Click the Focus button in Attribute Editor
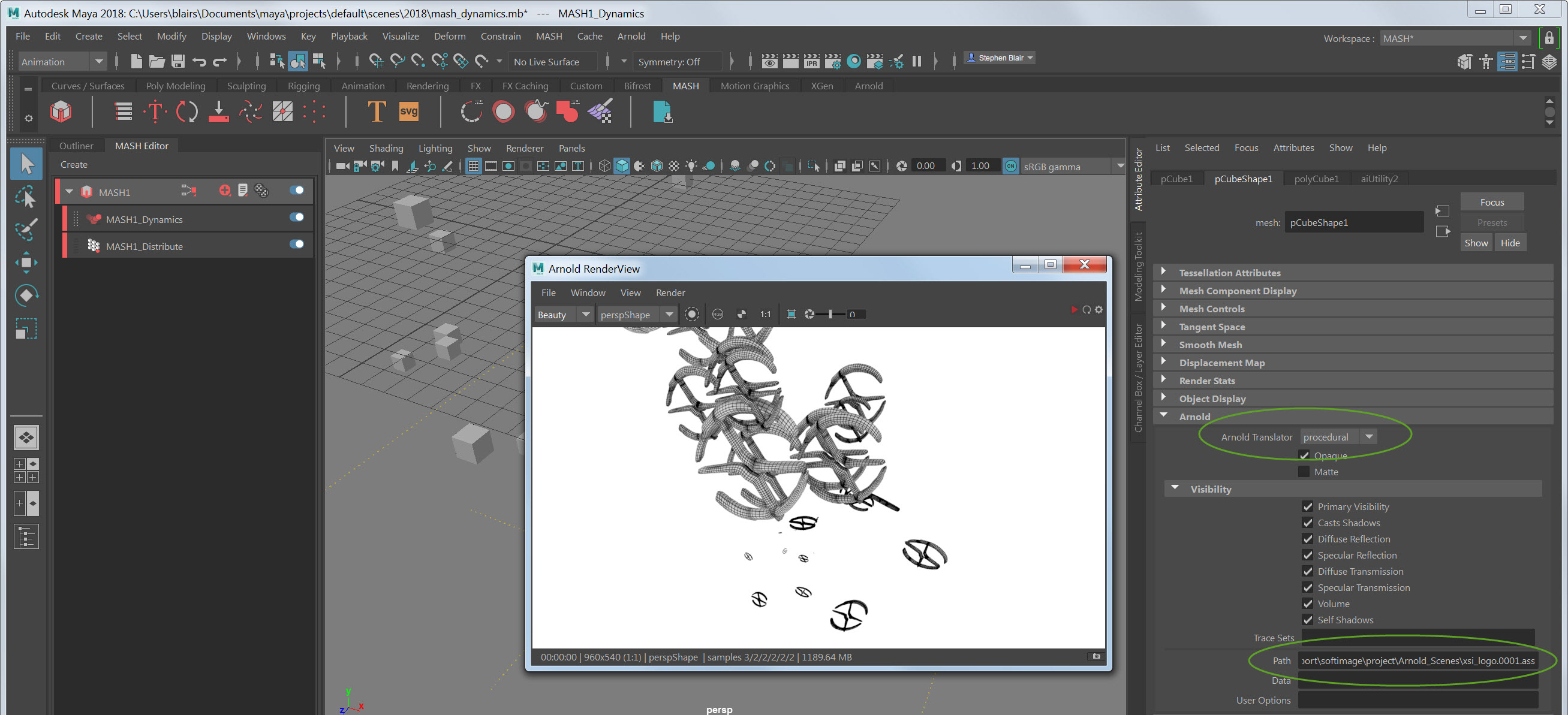1568x715 pixels. point(1491,202)
